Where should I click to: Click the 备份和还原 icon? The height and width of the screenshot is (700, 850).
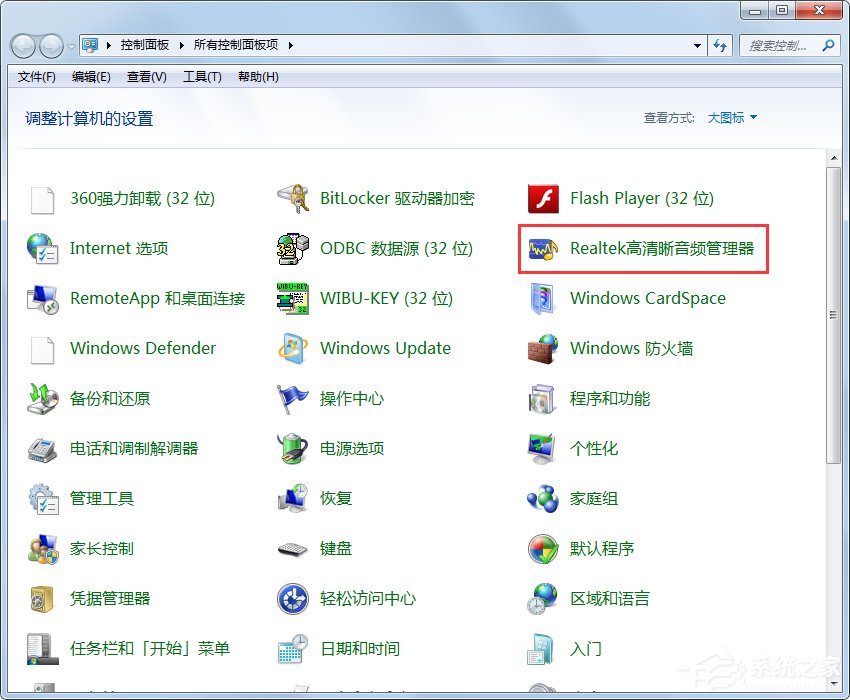[x=42, y=399]
